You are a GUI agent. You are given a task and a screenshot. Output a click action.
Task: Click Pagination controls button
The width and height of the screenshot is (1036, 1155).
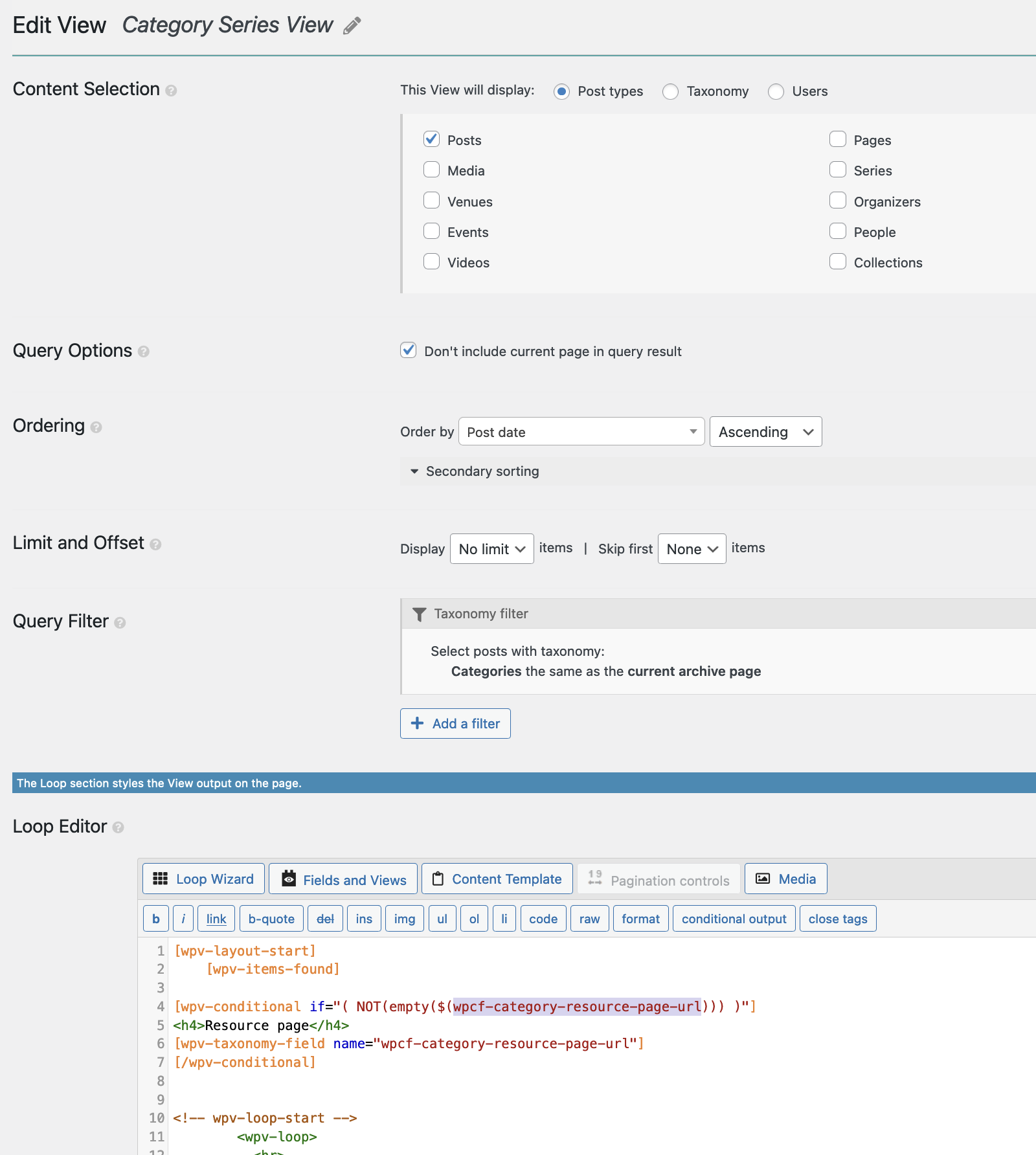point(659,879)
